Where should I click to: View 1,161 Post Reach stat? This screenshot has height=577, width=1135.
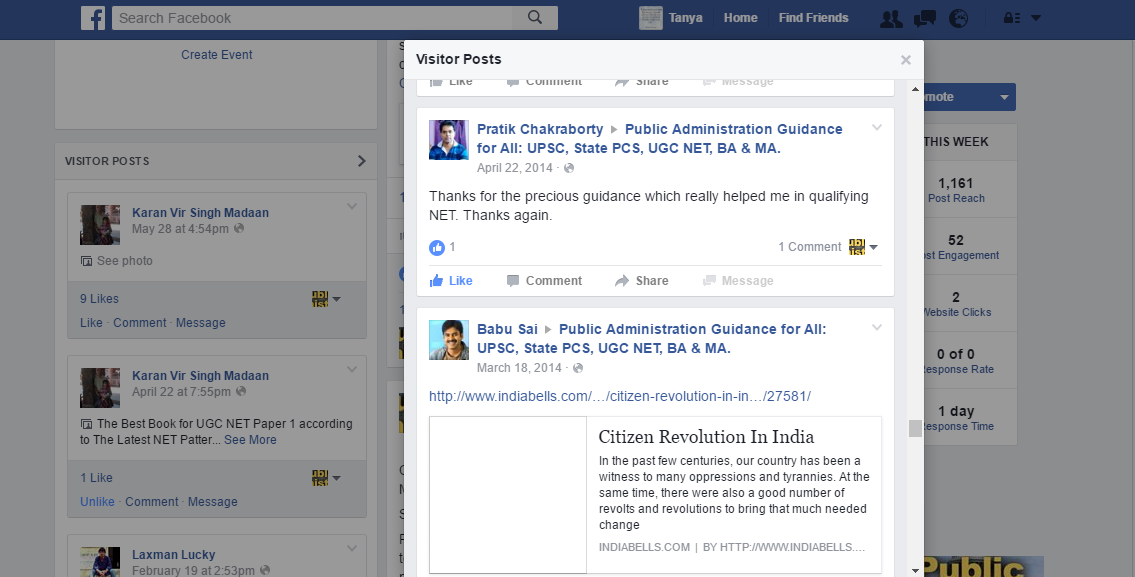coord(955,190)
